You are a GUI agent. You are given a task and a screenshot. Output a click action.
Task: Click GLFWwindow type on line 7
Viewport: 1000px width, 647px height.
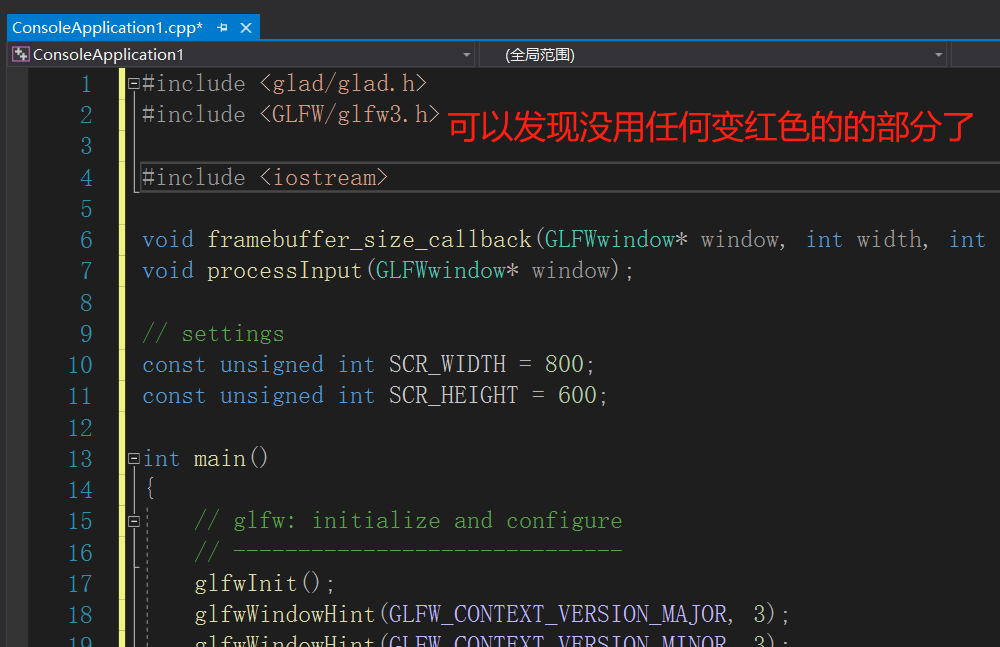point(441,271)
